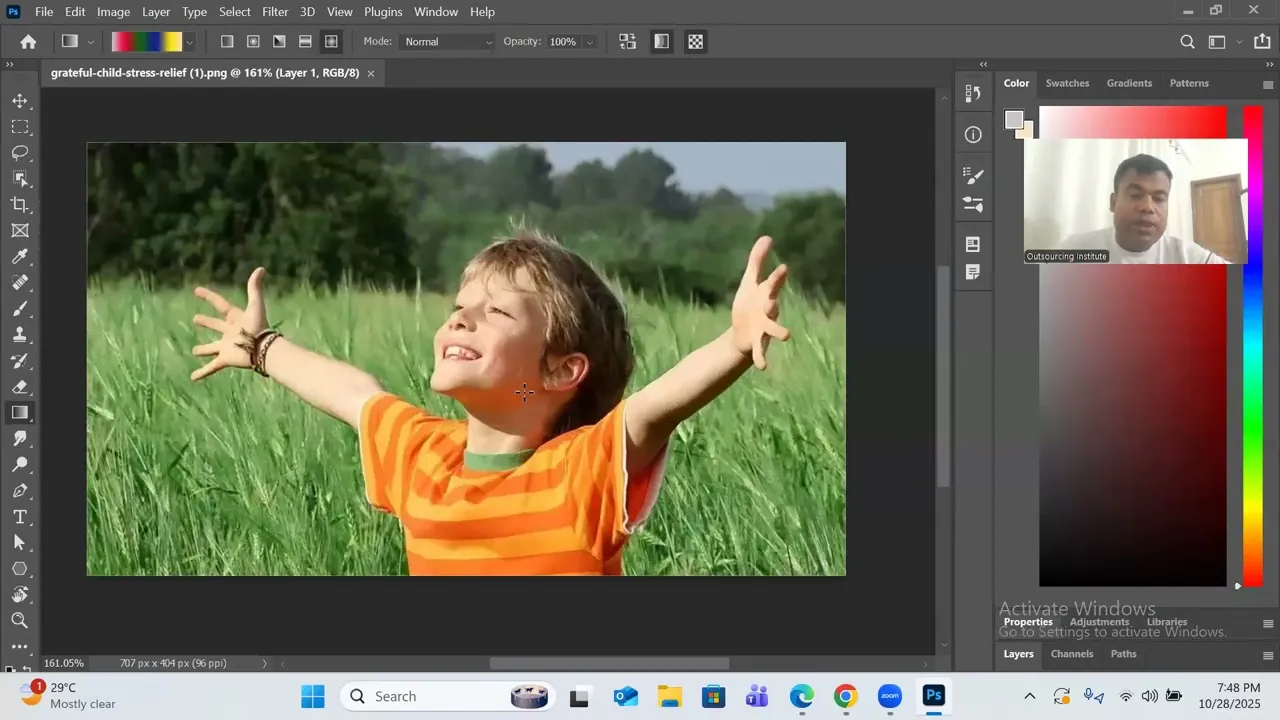Viewport: 1280px width, 720px height.
Task: Choose the Radial Gradient style
Action: [x=253, y=42]
